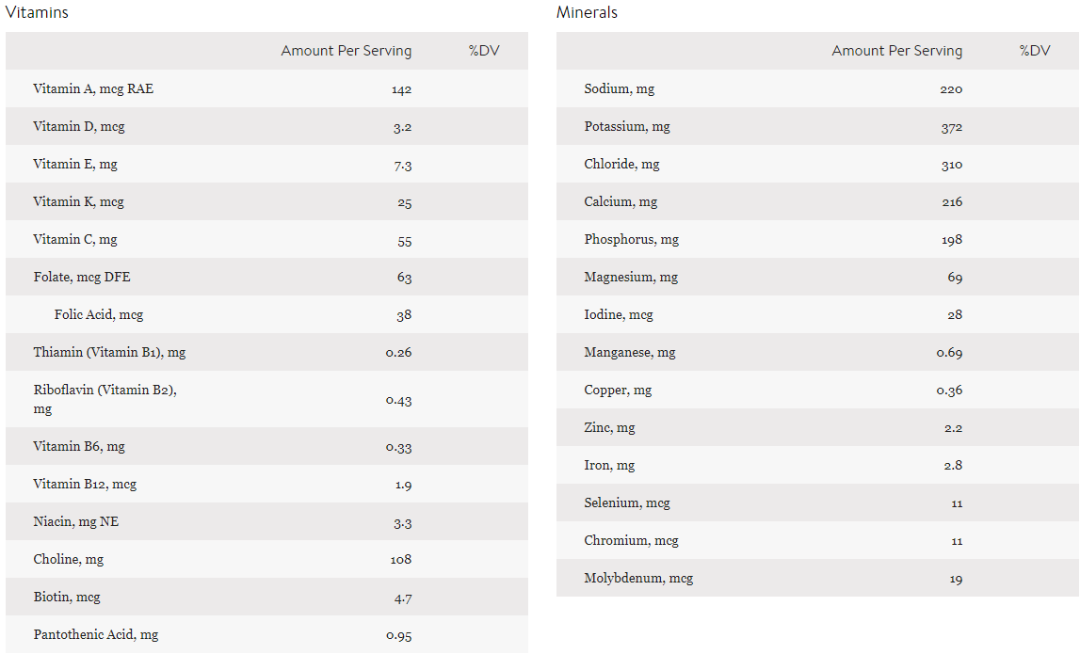Select the Vitamin A, mcg RAE row label

[x=93, y=89]
